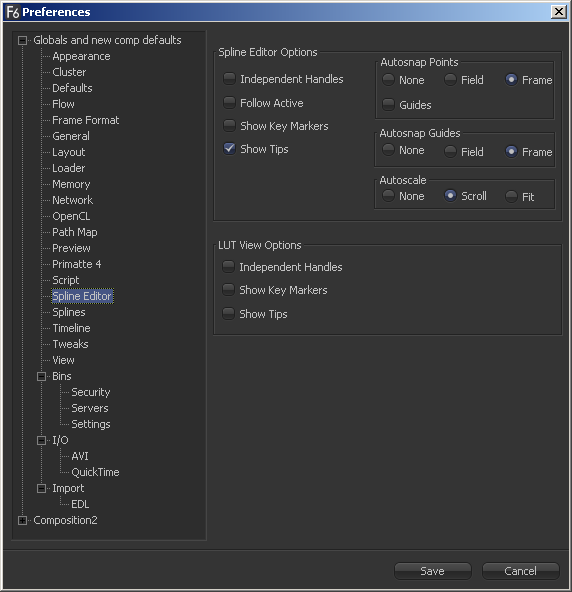Collapse the Import tree node
The height and width of the screenshot is (592, 572).
click(x=42, y=488)
